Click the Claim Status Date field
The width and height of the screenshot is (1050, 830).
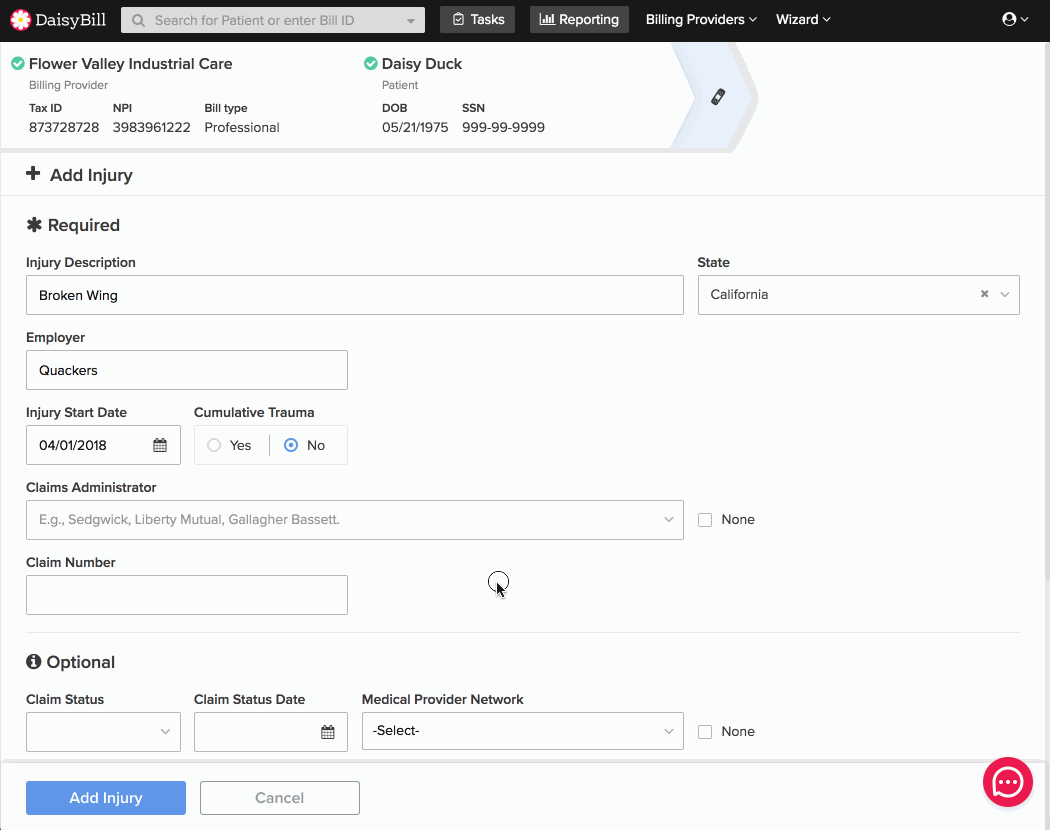point(271,732)
